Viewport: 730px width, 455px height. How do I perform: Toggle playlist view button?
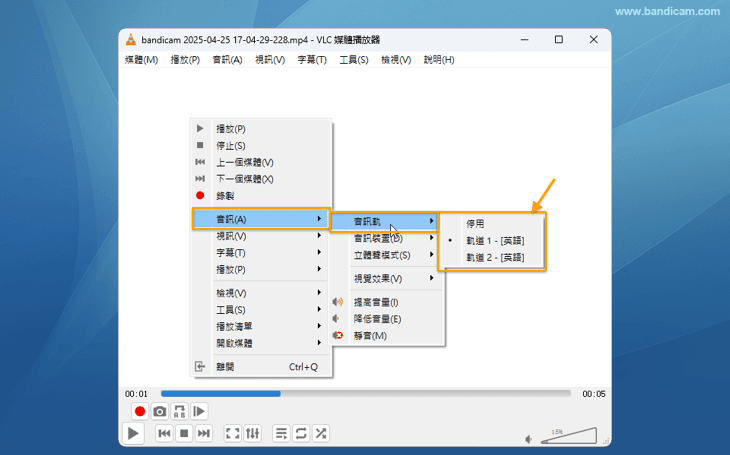[x=281, y=434]
